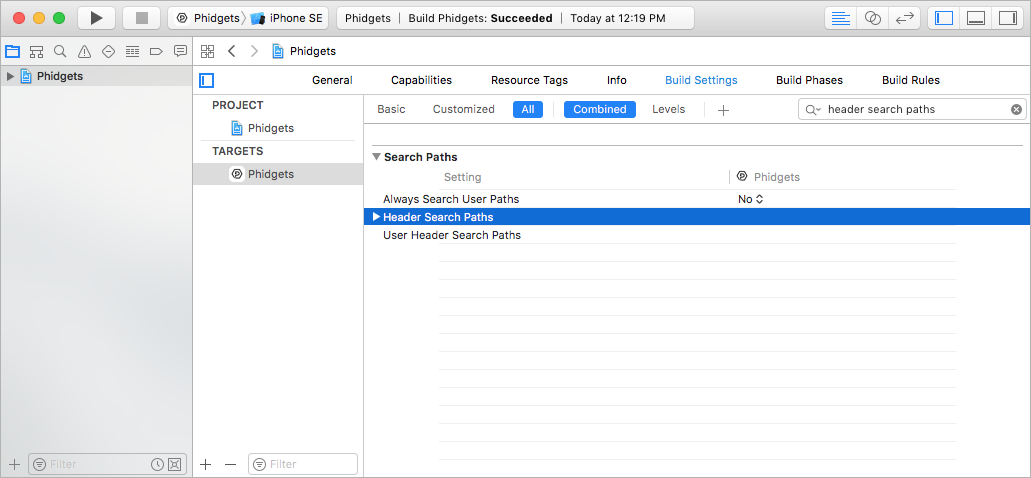
Task: Open the Project navigator folder icon
Action: [12, 51]
